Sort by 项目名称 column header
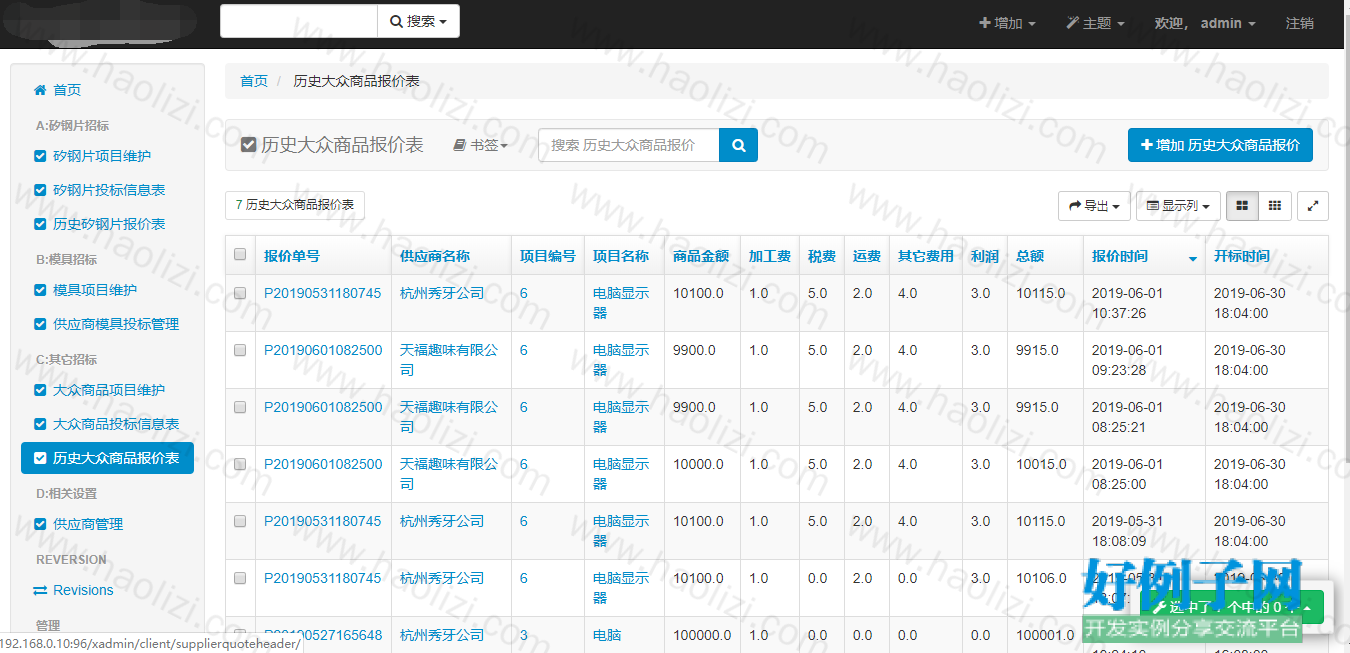This screenshot has height=653, width=1350. [621, 256]
